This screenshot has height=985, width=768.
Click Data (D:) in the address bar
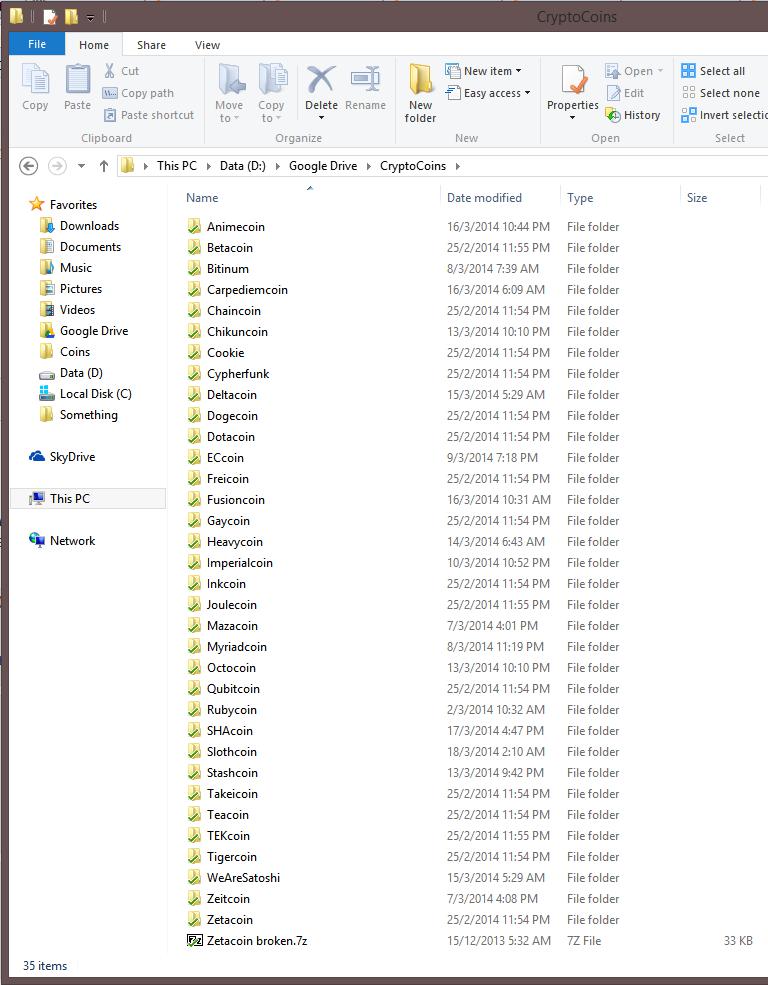[242, 166]
